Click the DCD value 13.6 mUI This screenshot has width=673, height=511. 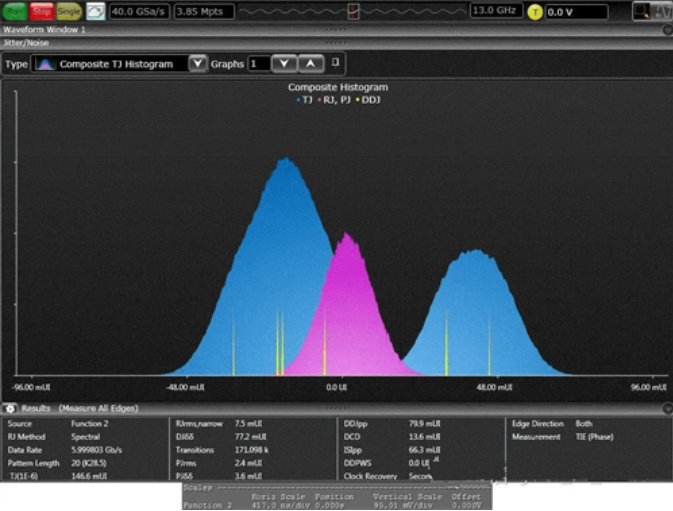pos(424,437)
